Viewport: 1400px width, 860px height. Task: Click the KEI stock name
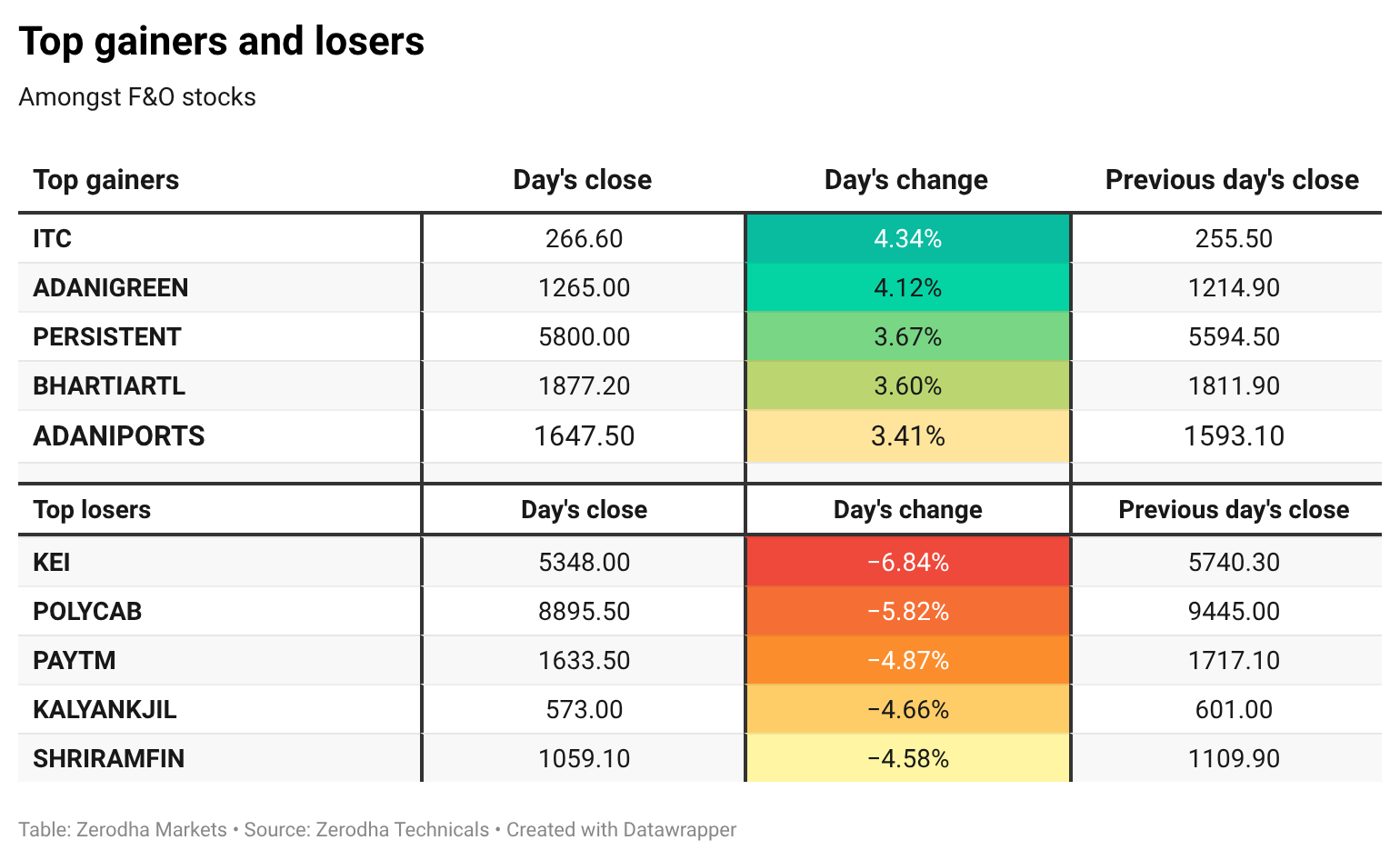pos(52,562)
